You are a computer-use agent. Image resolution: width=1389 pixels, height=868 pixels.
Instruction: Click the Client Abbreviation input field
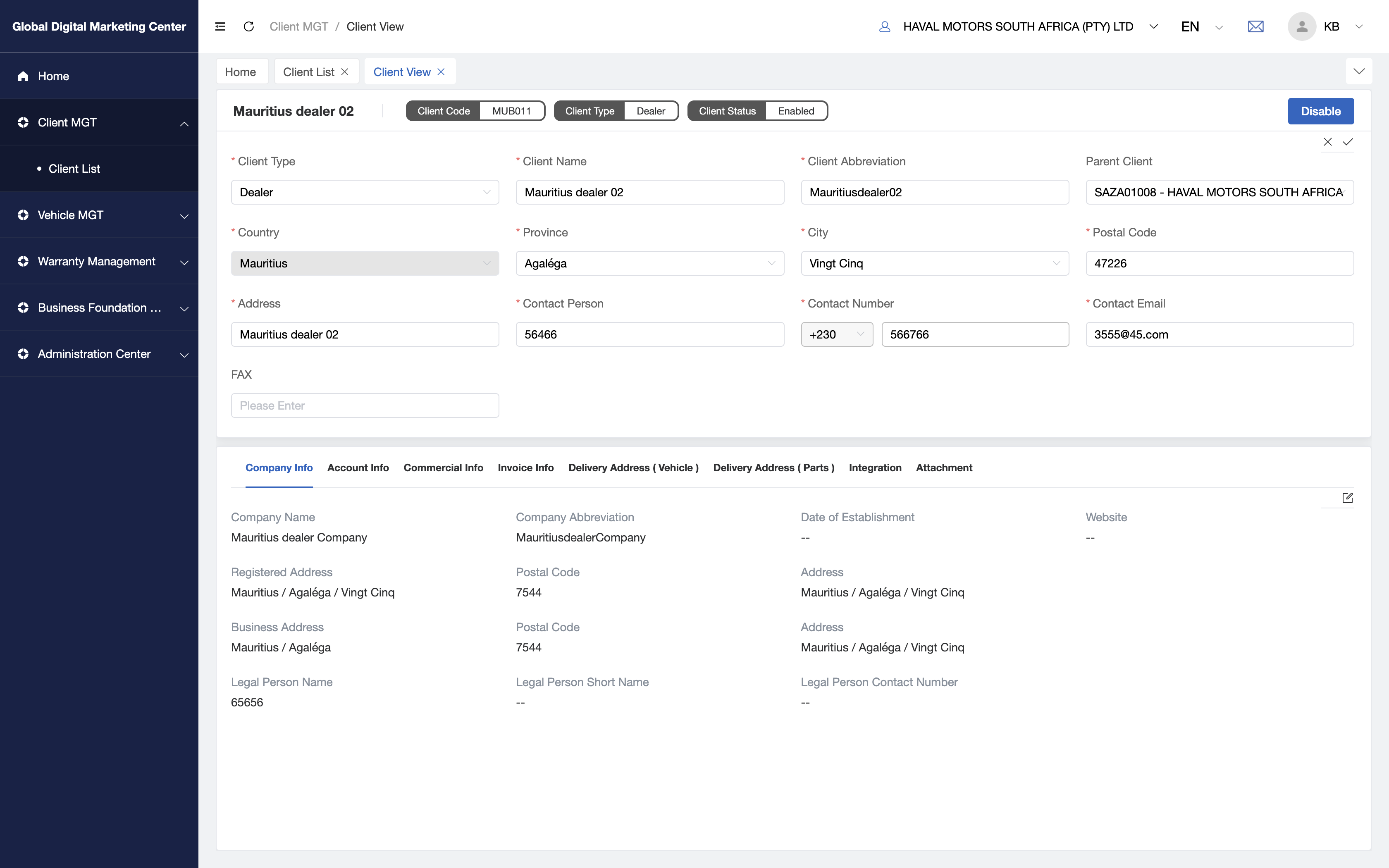[934, 192]
